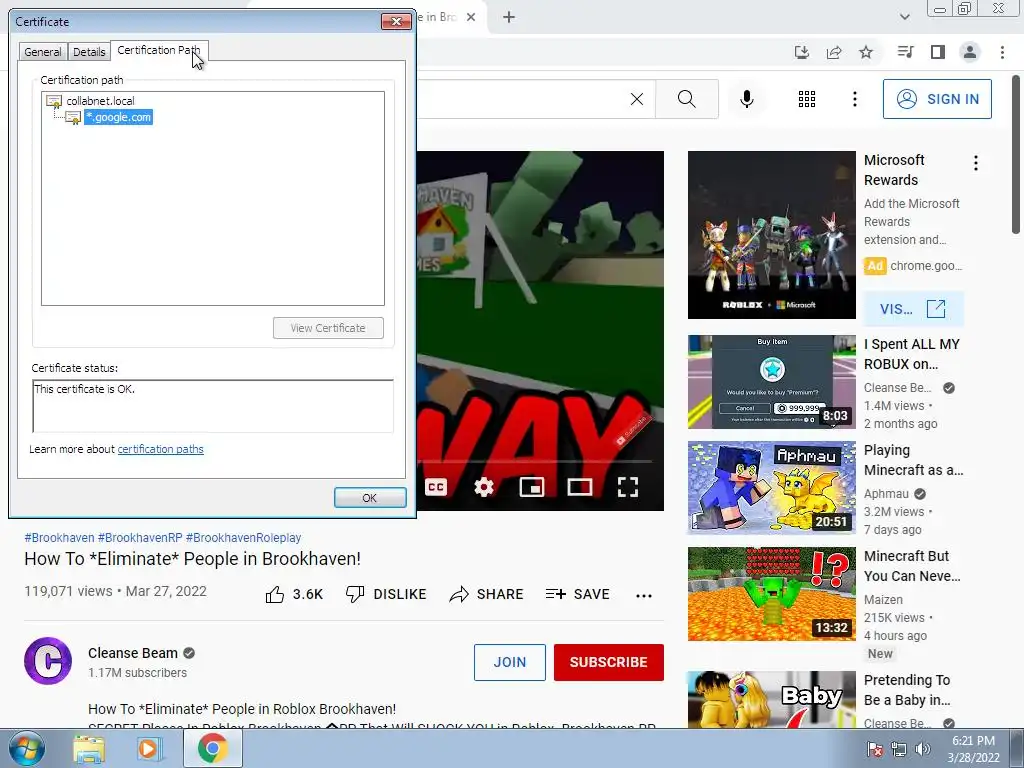
Task: Switch the video to theater mode
Action: click(x=580, y=487)
